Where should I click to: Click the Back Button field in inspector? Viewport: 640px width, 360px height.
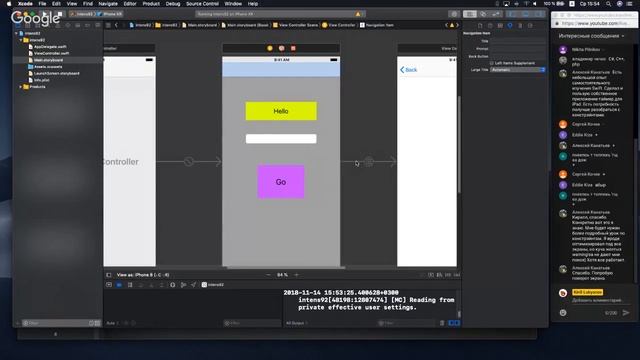pos(518,56)
